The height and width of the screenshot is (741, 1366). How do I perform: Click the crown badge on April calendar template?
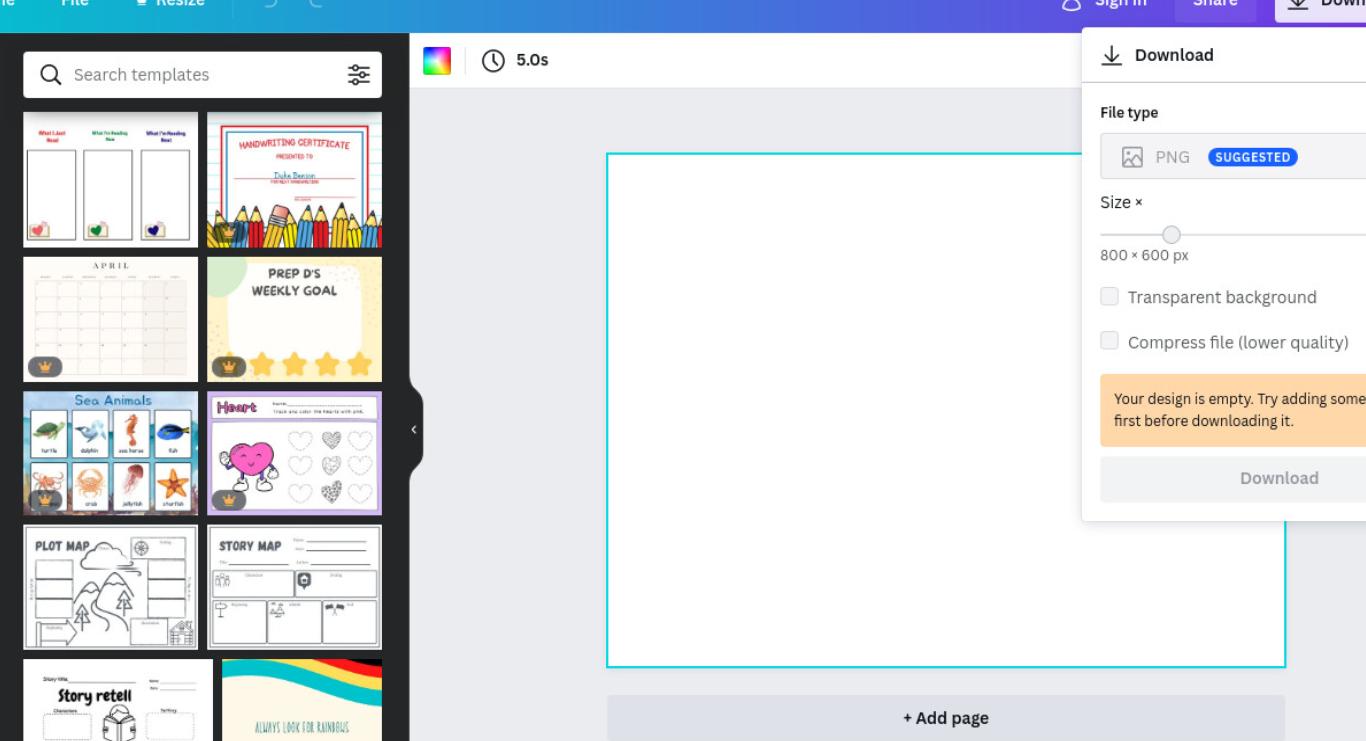(45, 366)
